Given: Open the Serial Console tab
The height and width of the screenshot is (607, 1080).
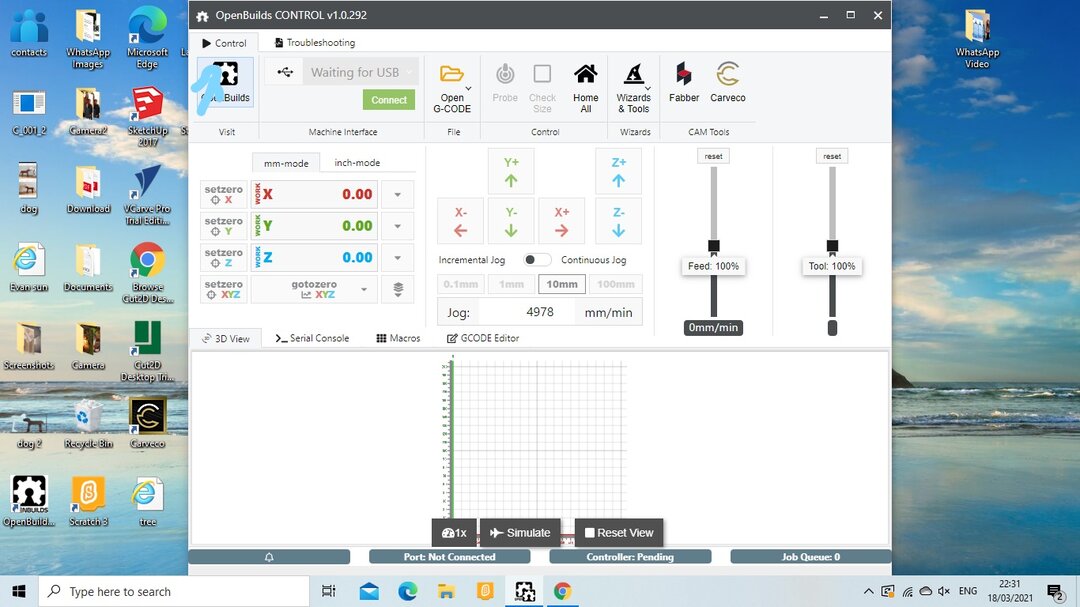Looking at the screenshot, I should point(312,338).
